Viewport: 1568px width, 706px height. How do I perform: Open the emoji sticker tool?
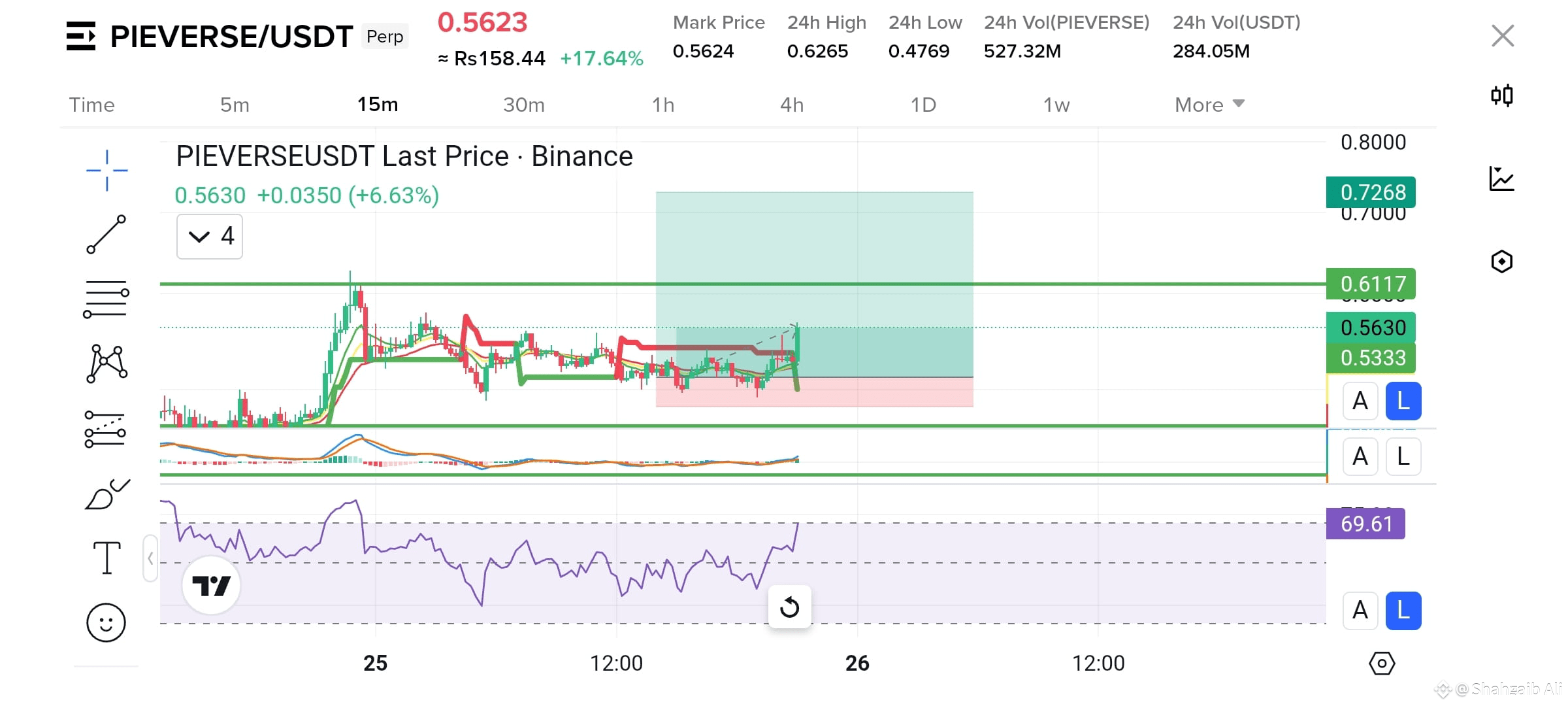[106, 622]
